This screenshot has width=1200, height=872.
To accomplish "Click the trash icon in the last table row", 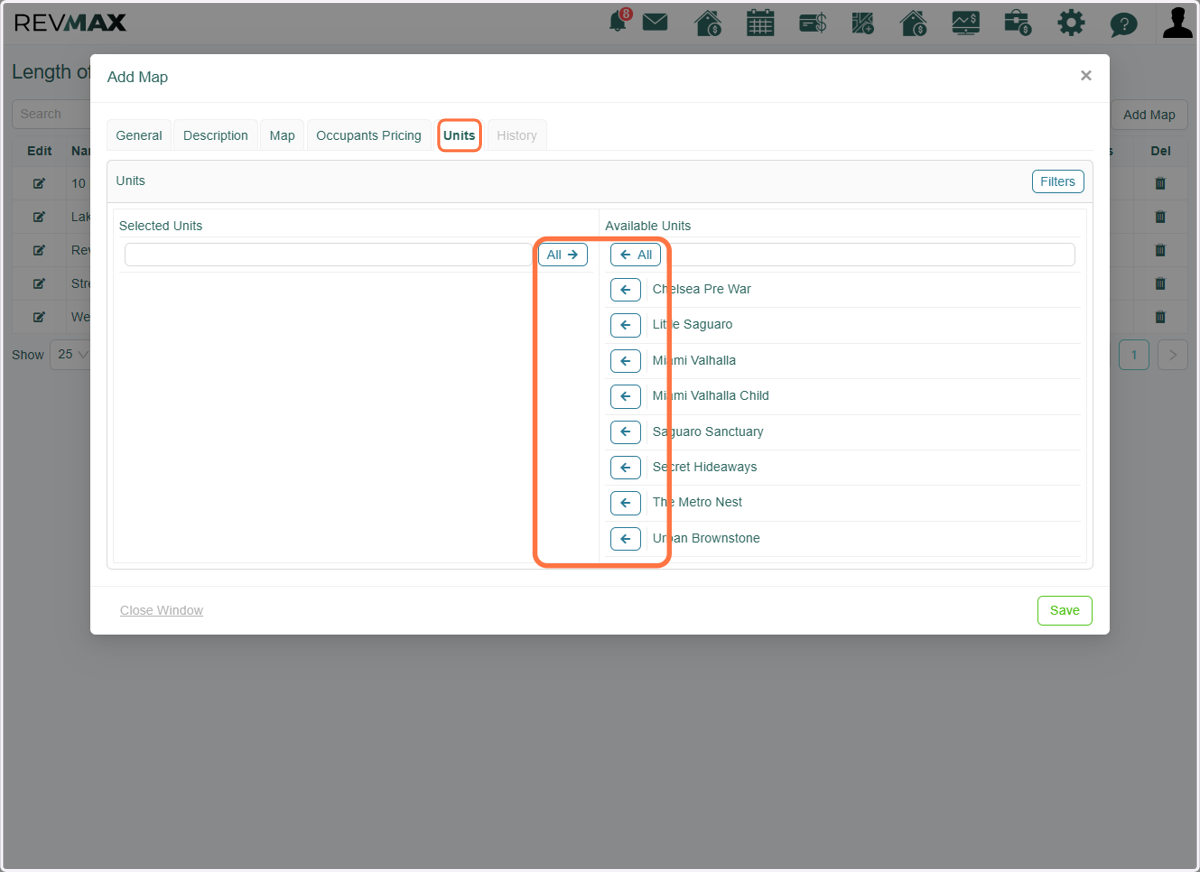I will click(x=1160, y=317).
